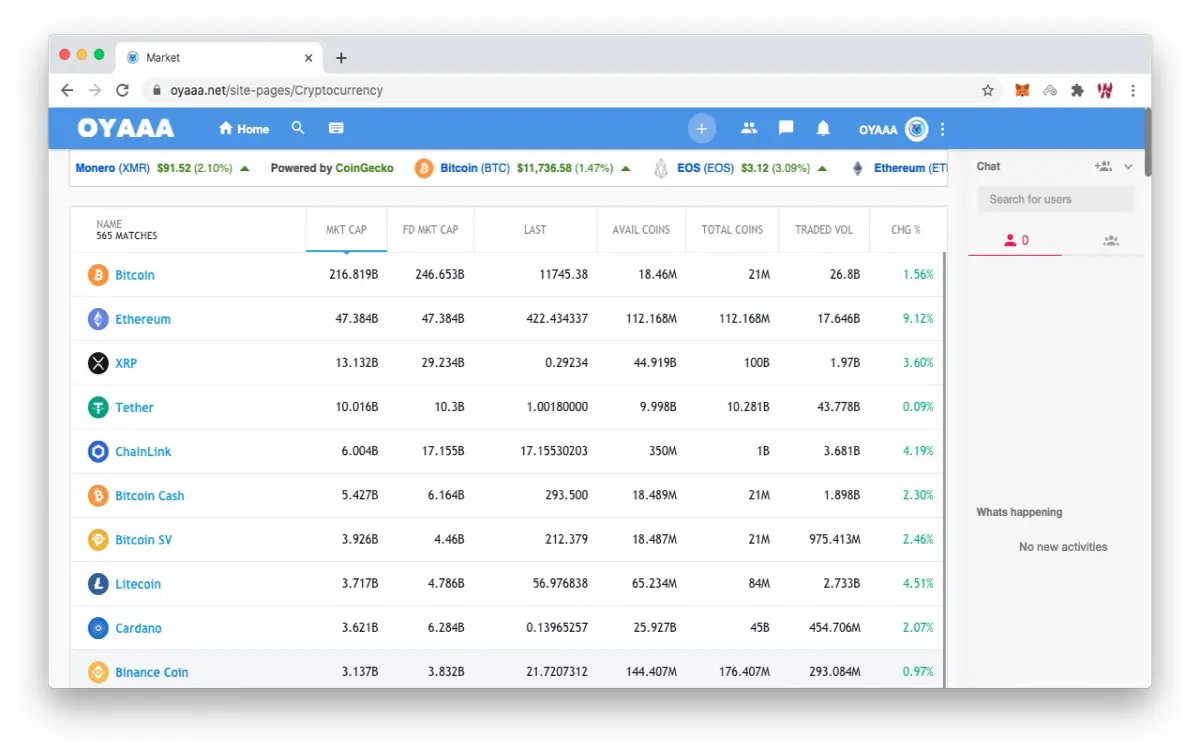Click the Litecoin logo icon
The image size is (1200, 756).
98,583
